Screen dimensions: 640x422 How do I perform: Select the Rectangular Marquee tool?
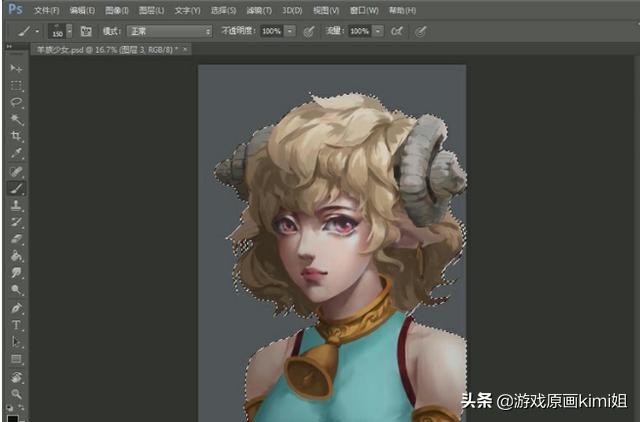point(16,85)
